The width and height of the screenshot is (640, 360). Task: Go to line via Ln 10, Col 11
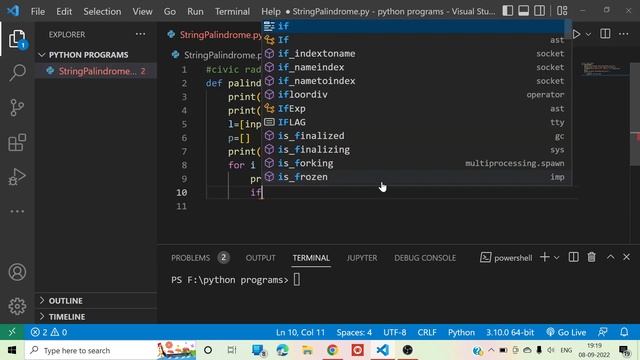(300, 332)
